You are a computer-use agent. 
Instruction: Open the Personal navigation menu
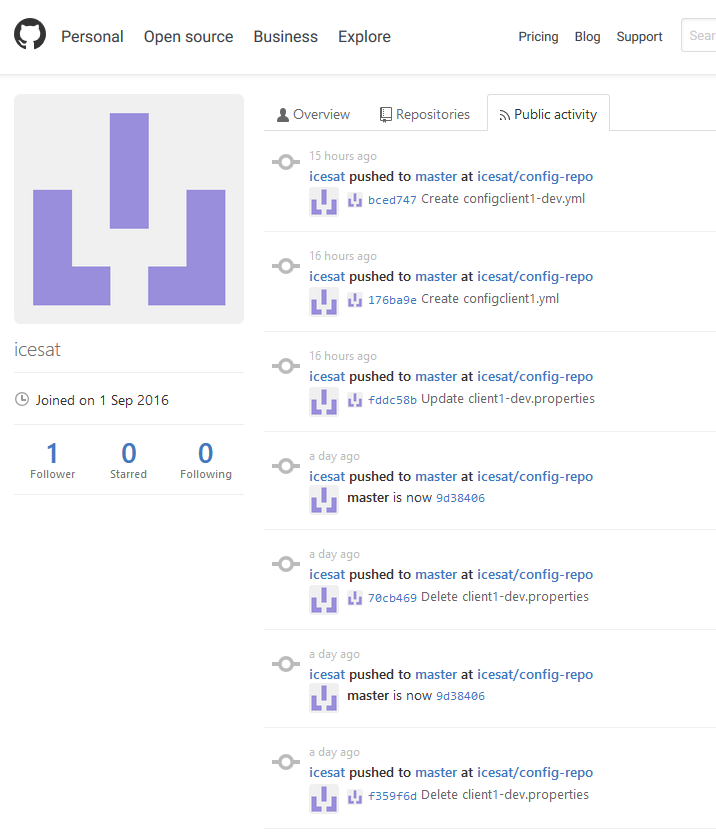click(92, 36)
